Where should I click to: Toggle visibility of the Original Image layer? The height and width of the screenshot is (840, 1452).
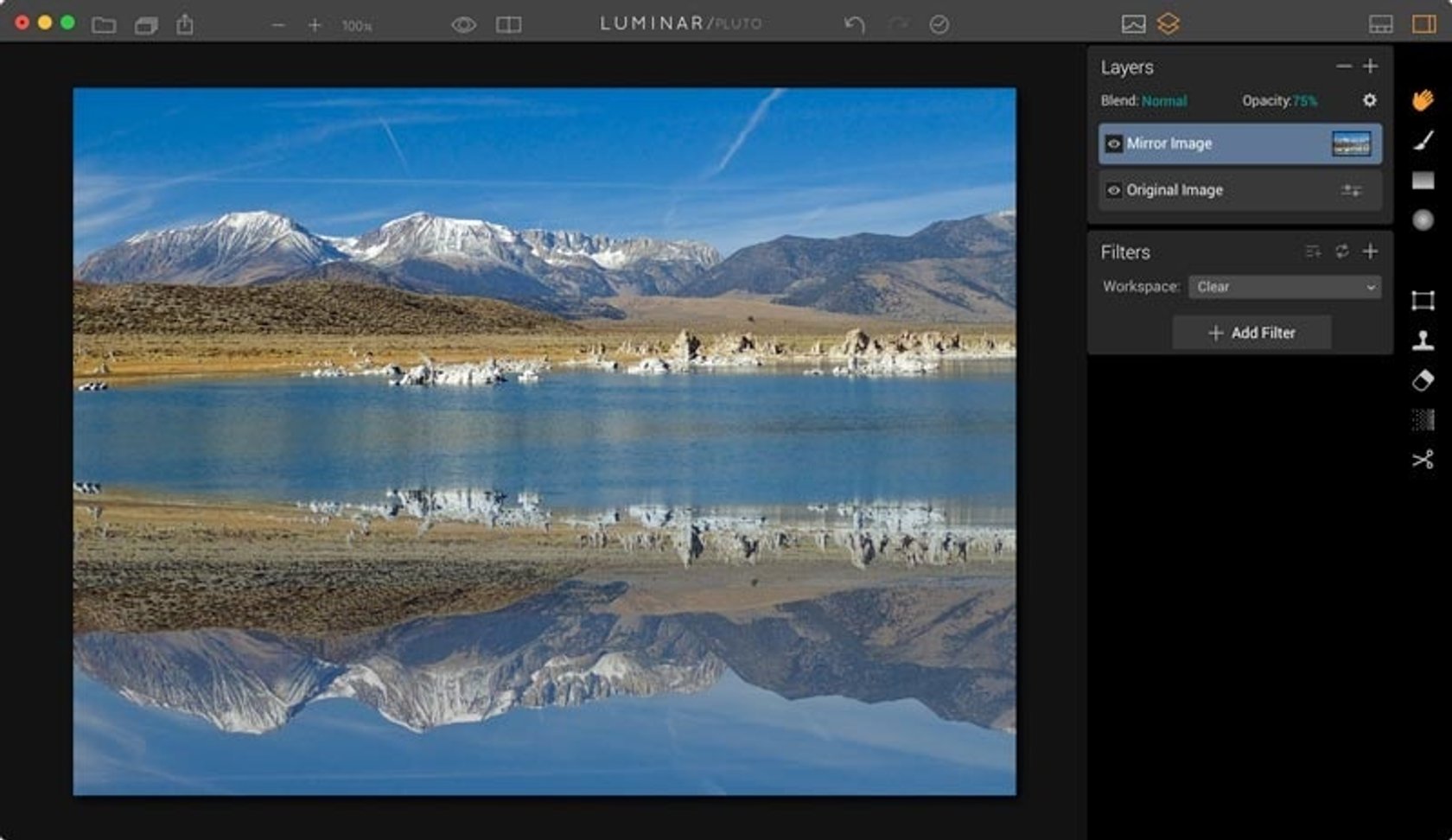[x=1115, y=190]
